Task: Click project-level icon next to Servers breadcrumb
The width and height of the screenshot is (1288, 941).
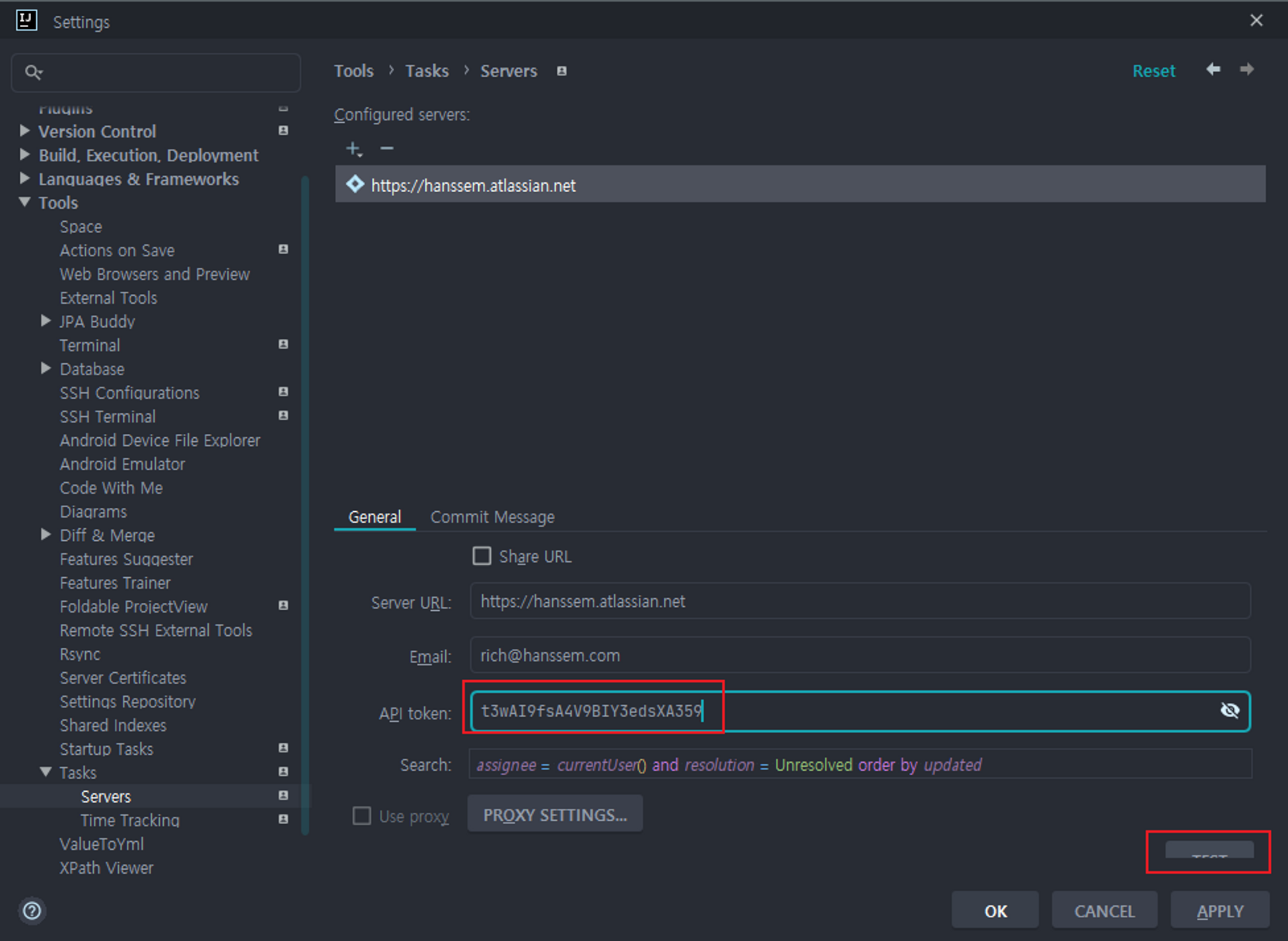Action: [x=561, y=71]
